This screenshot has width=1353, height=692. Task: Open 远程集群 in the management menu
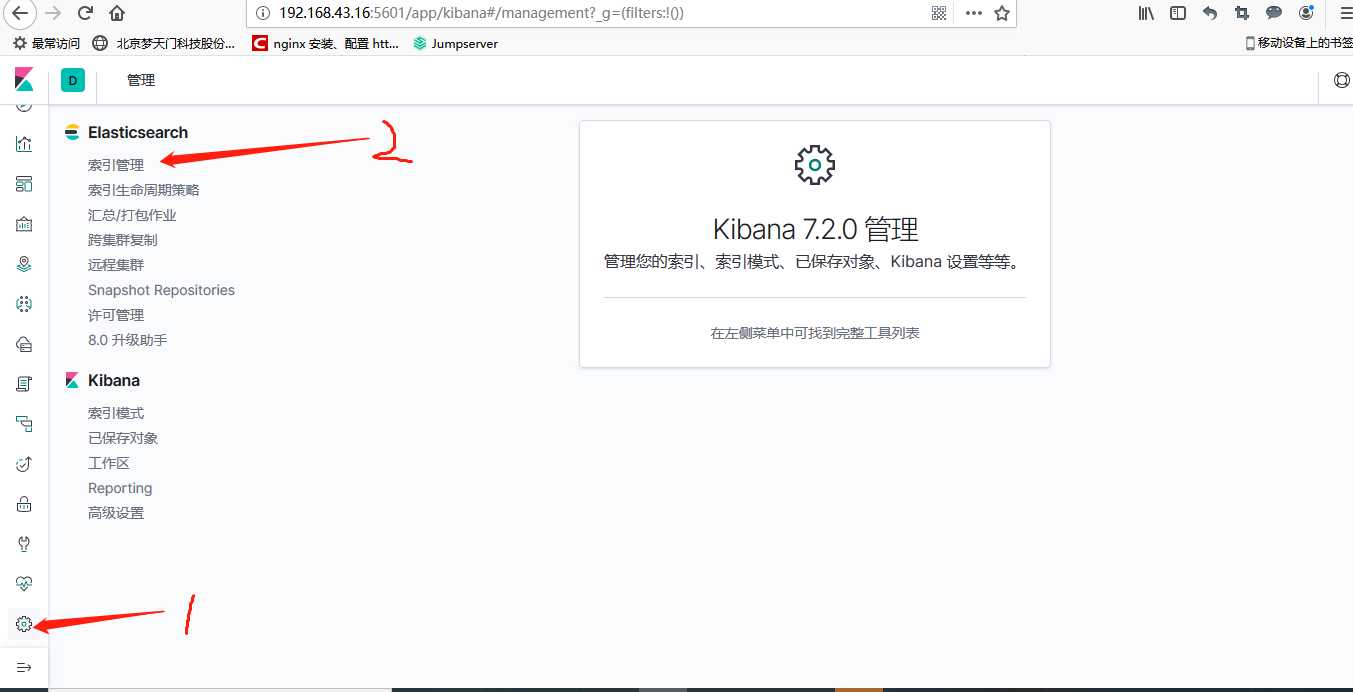tap(116, 265)
